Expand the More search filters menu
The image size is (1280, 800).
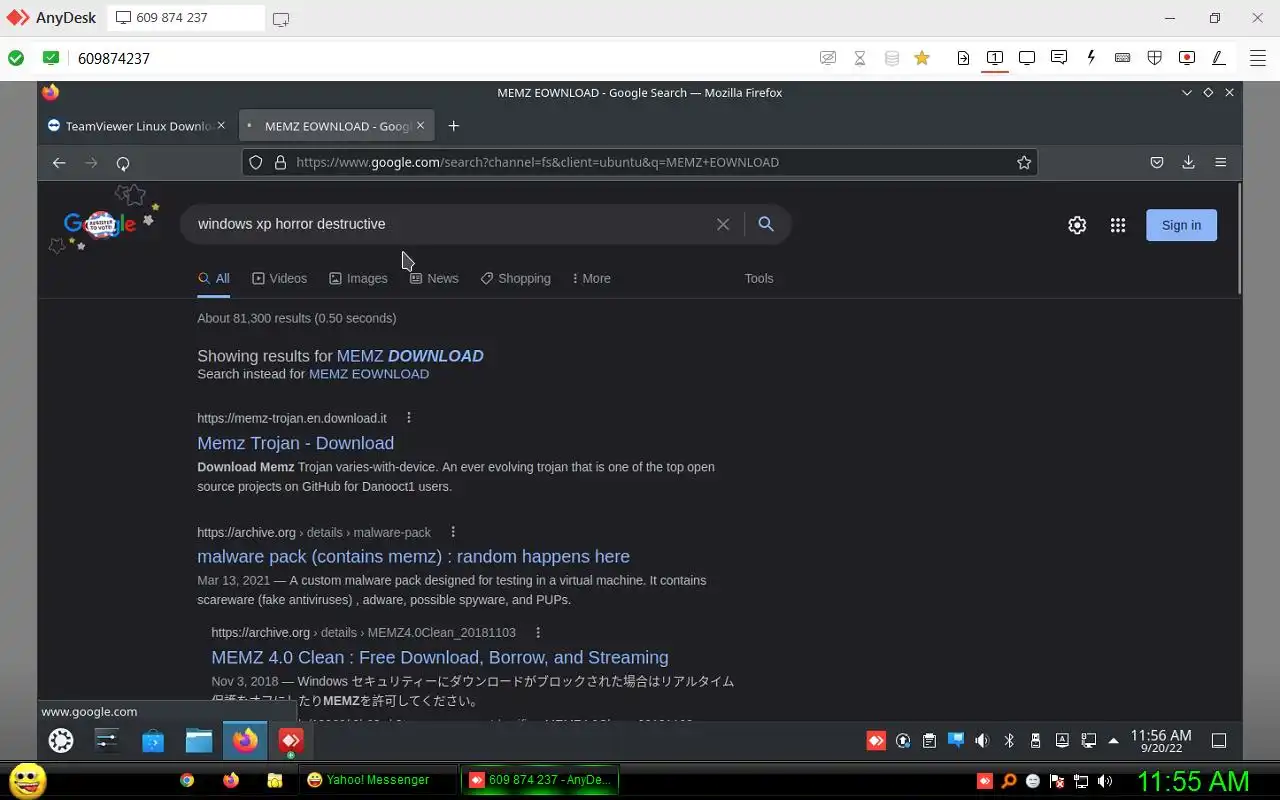591,278
